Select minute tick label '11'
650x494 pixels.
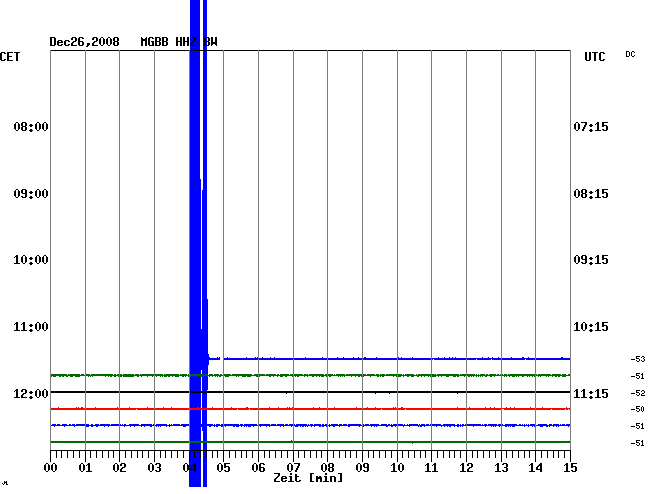click(431, 467)
